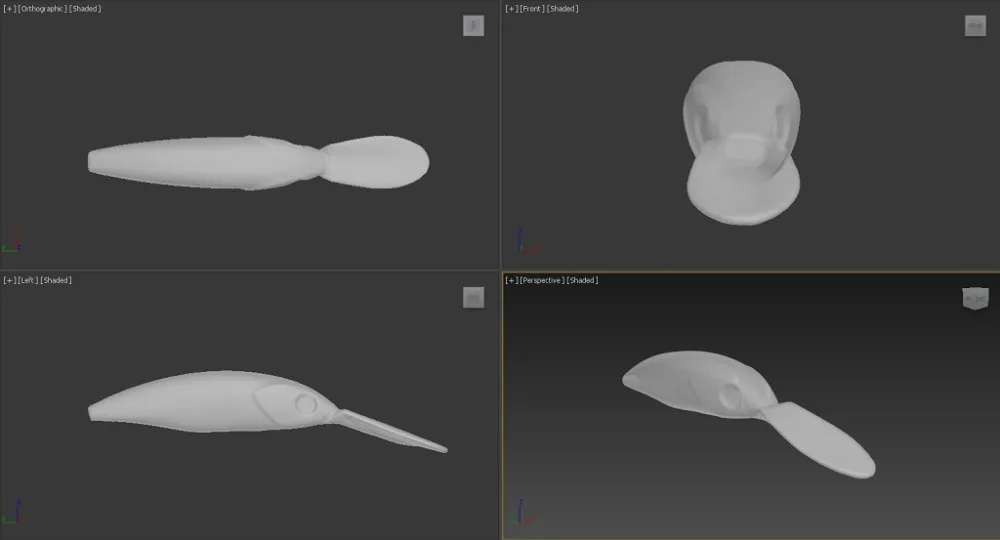Select the lure model in the Orthographic viewport
Viewport: 1000px width, 540px height.
[200, 162]
